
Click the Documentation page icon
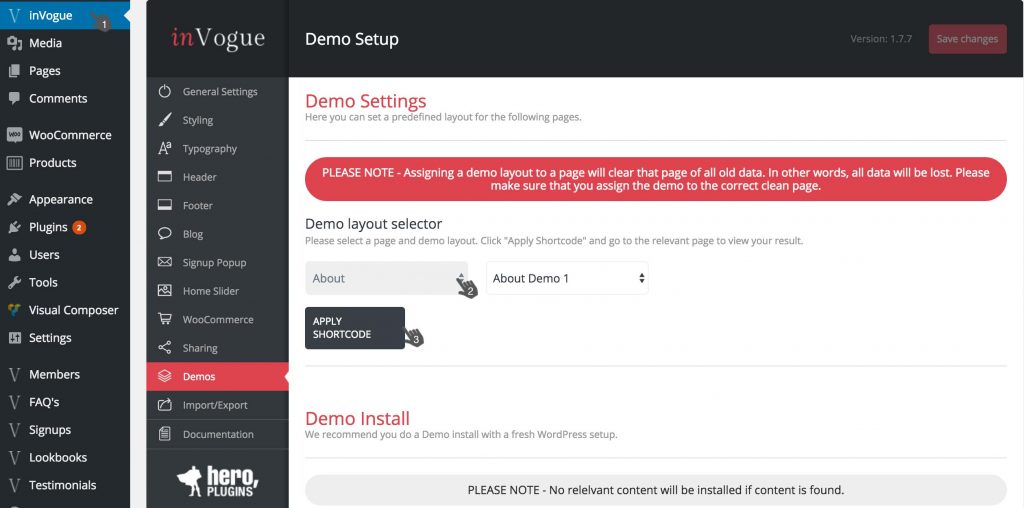[x=165, y=434]
